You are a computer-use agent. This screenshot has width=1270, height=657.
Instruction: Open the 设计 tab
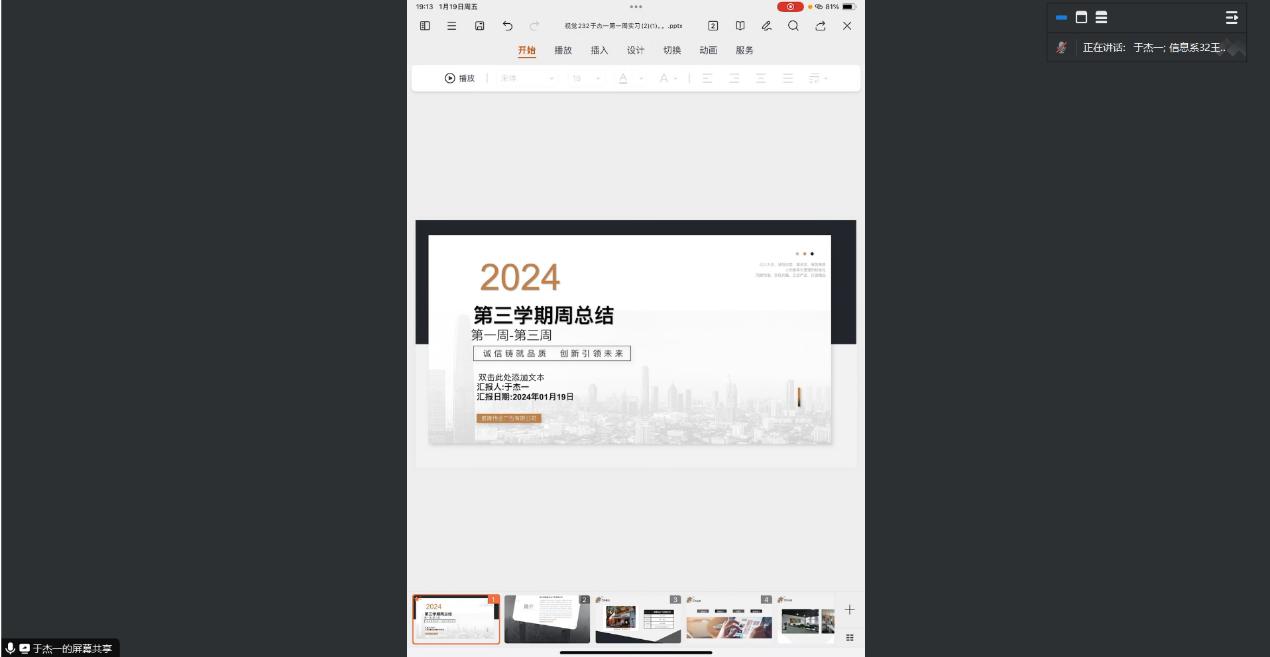tap(635, 50)
